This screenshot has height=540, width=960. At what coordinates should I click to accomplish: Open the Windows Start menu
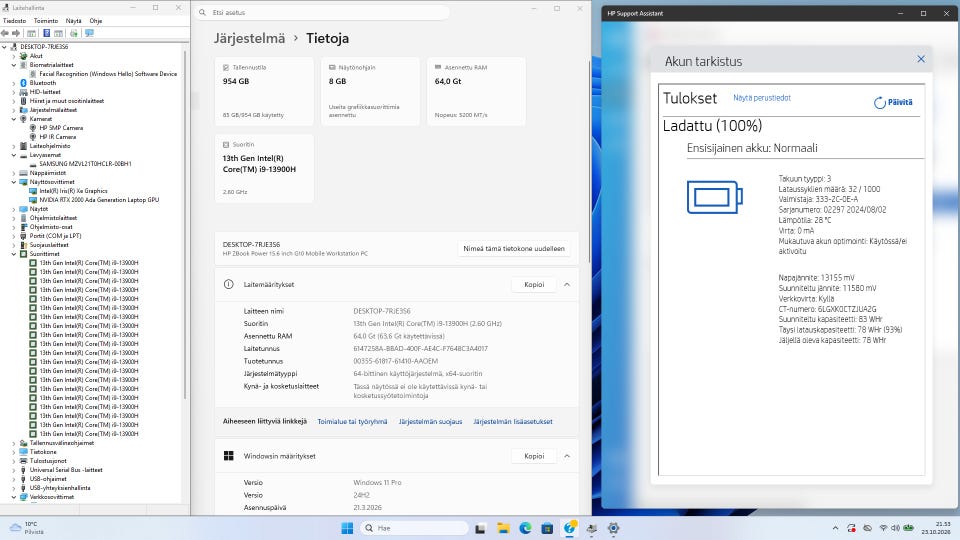point(347,528)
